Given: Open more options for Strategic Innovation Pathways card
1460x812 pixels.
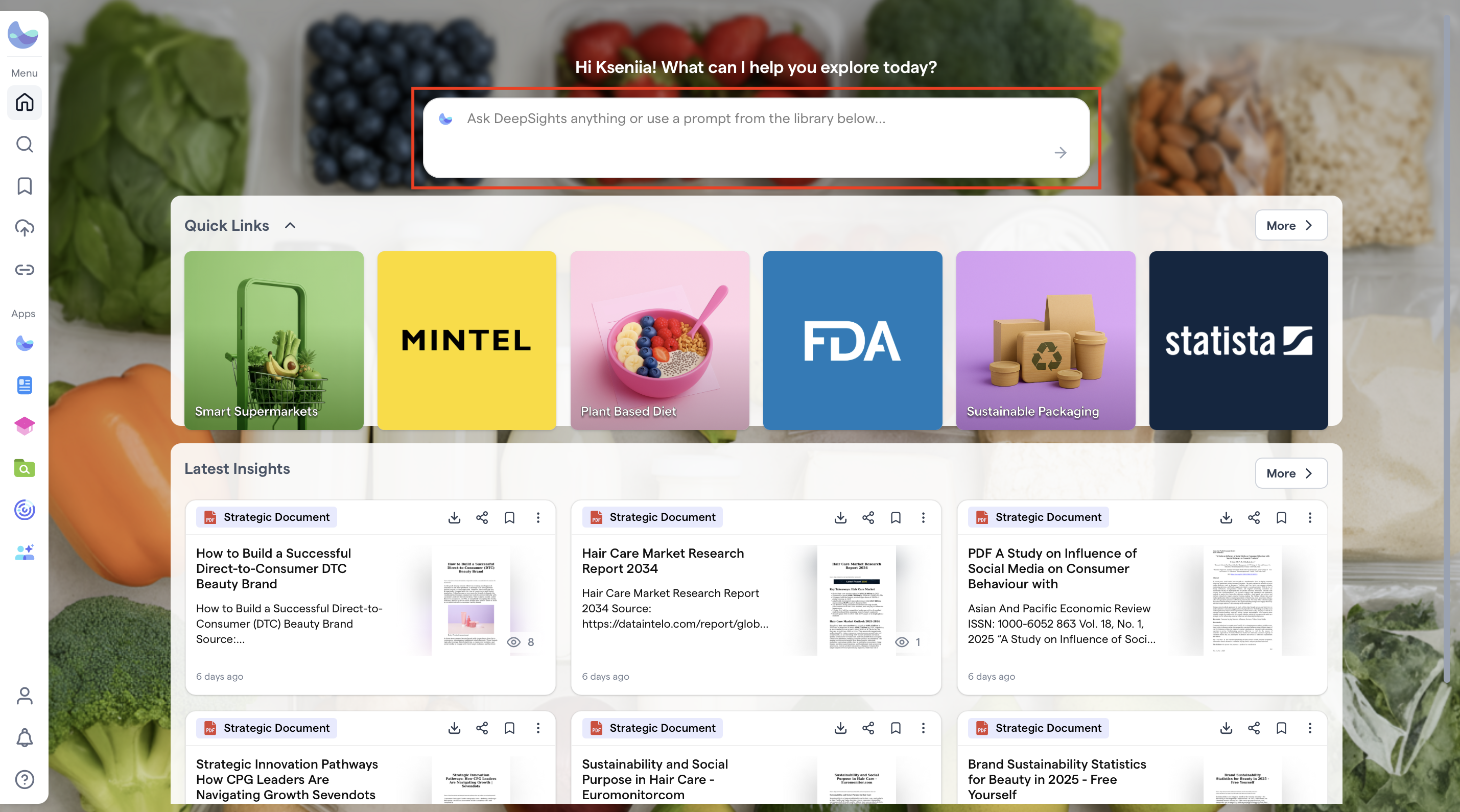Looking at the screenshot, I should coord(538,728).
